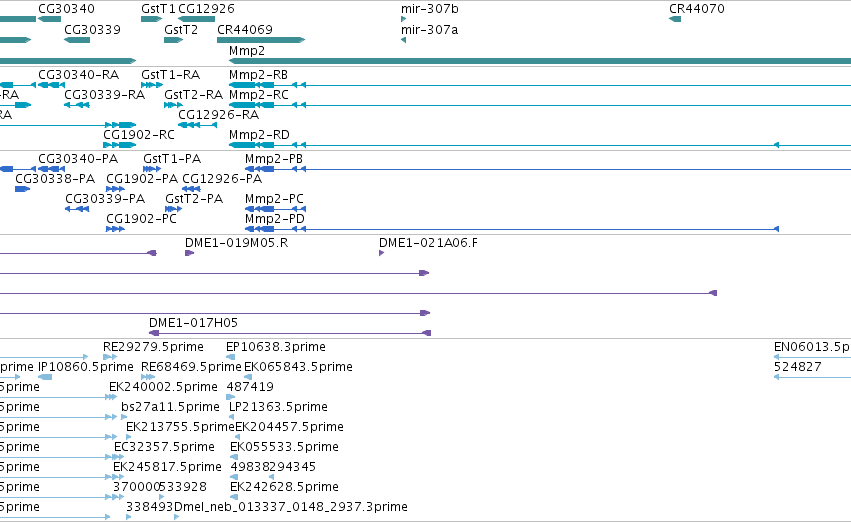Click the Mmp2-PB protein label

(x=274, y=158)
